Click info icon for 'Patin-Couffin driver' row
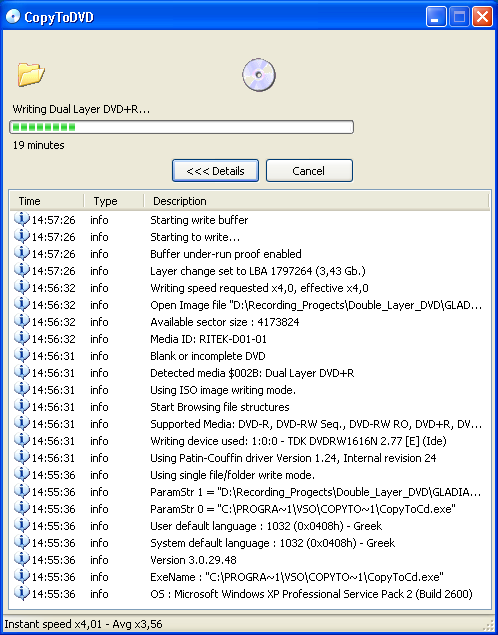Screen dimensions: 498x635 21,458
